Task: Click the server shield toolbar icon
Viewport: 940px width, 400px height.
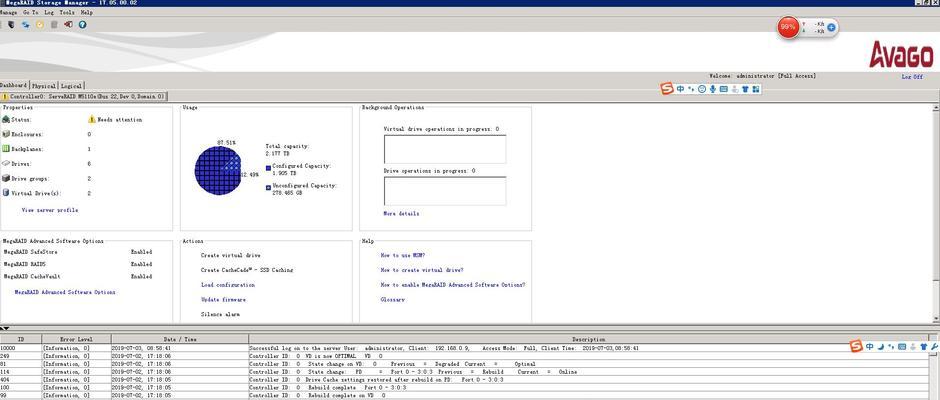Action: pyautogui.click(x=11, y=25)
